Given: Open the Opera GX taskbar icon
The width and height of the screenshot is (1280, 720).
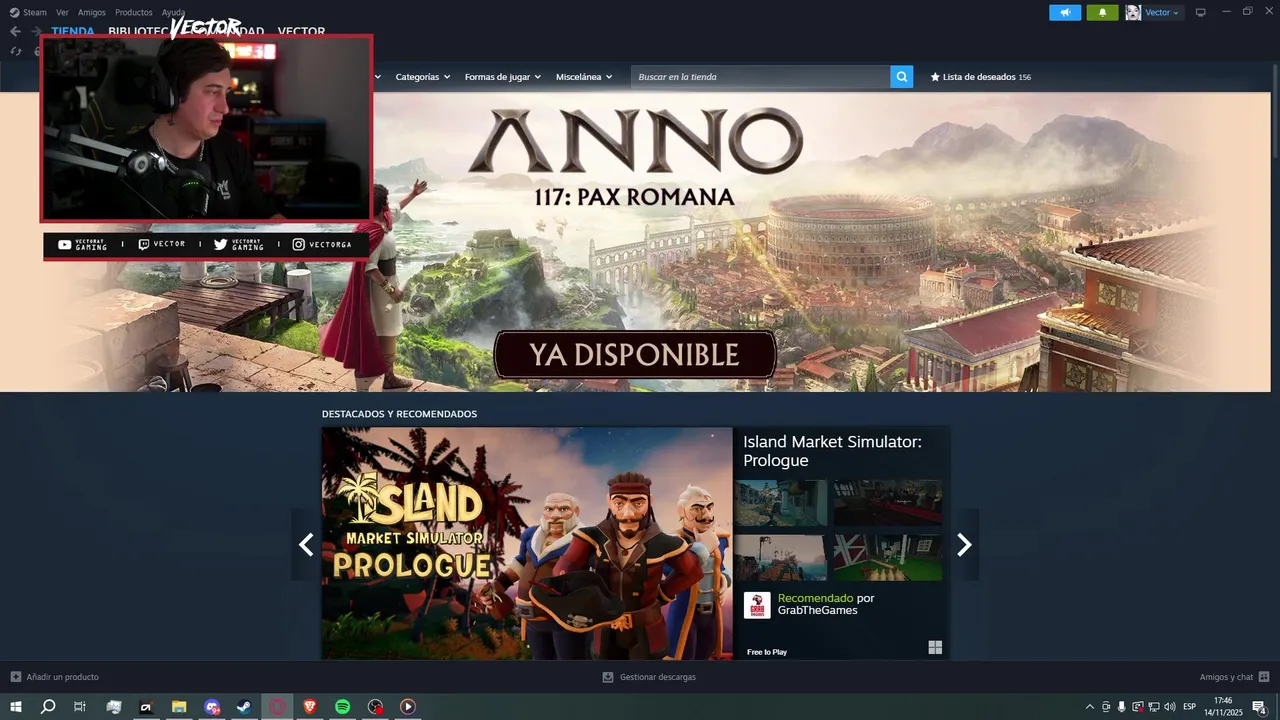Looking at the screenshot, I should coord(277,707).
